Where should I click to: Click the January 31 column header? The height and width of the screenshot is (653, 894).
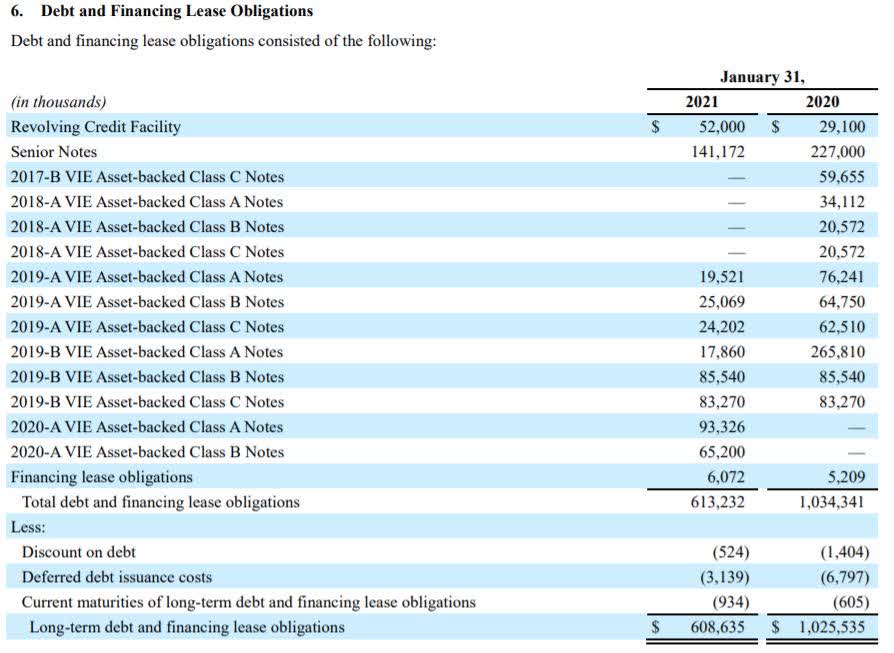click(x=761, y=77)
